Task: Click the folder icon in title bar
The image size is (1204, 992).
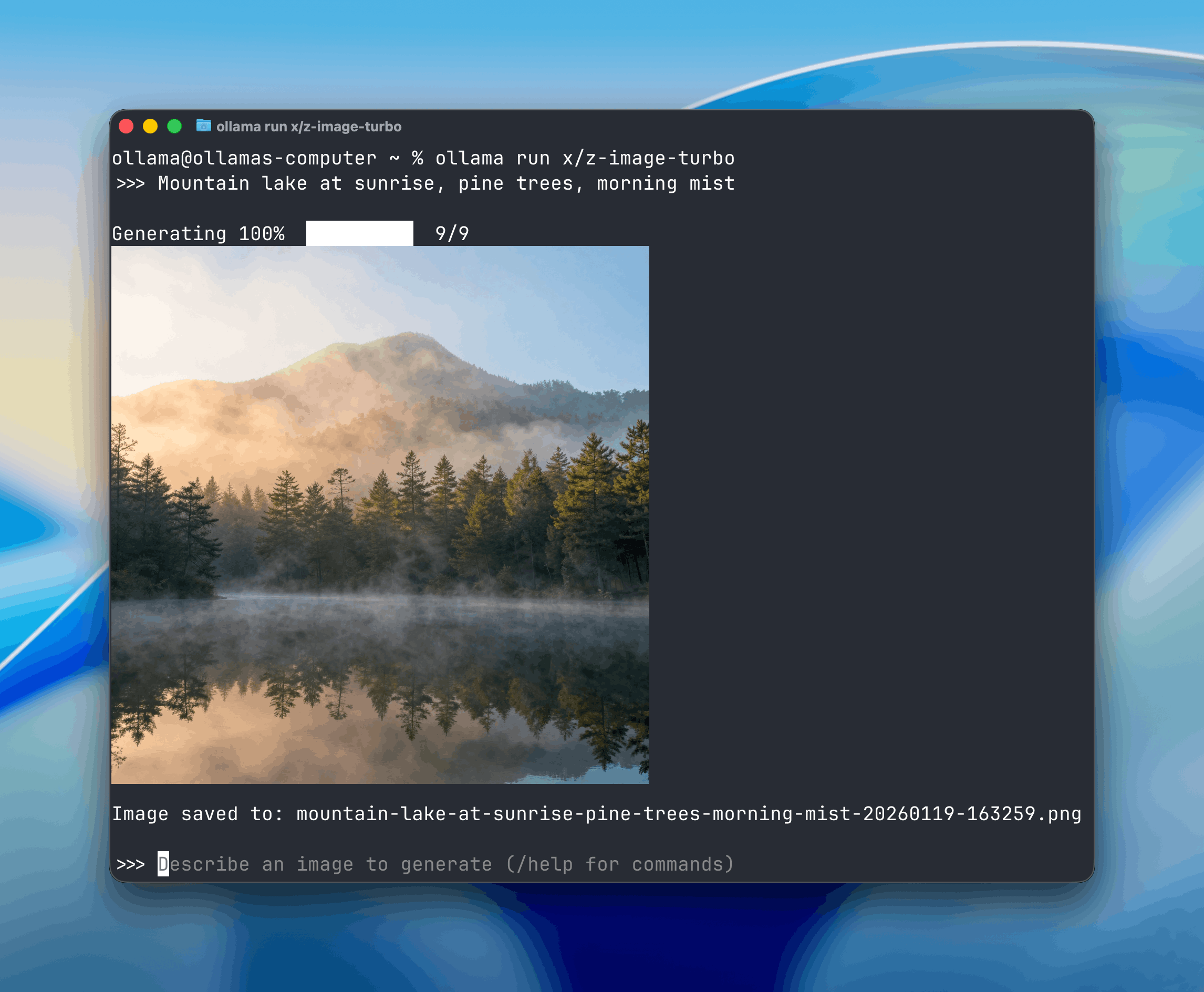Action: [x=203, y=126]
